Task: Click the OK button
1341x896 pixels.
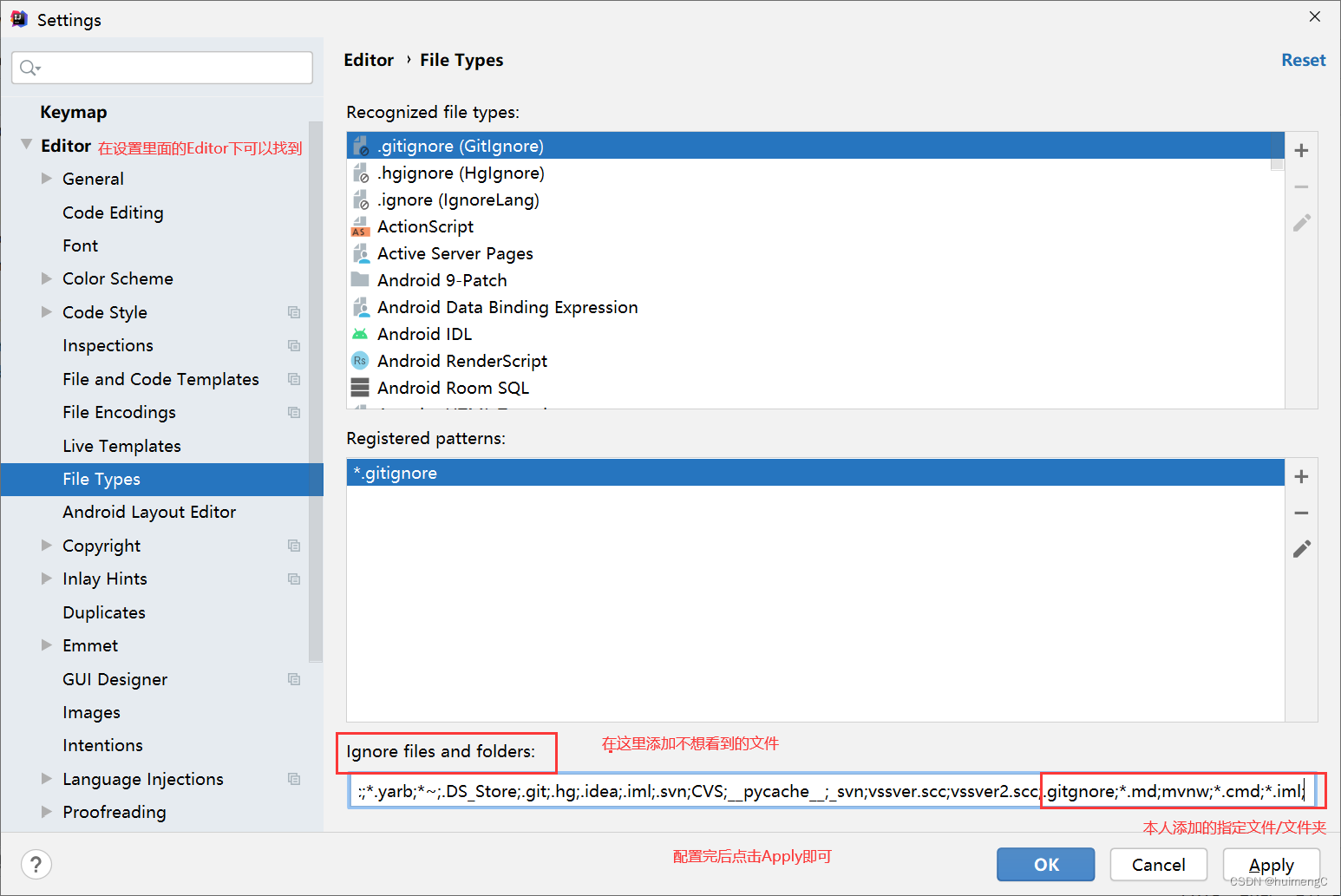Action: [1046, 864]
